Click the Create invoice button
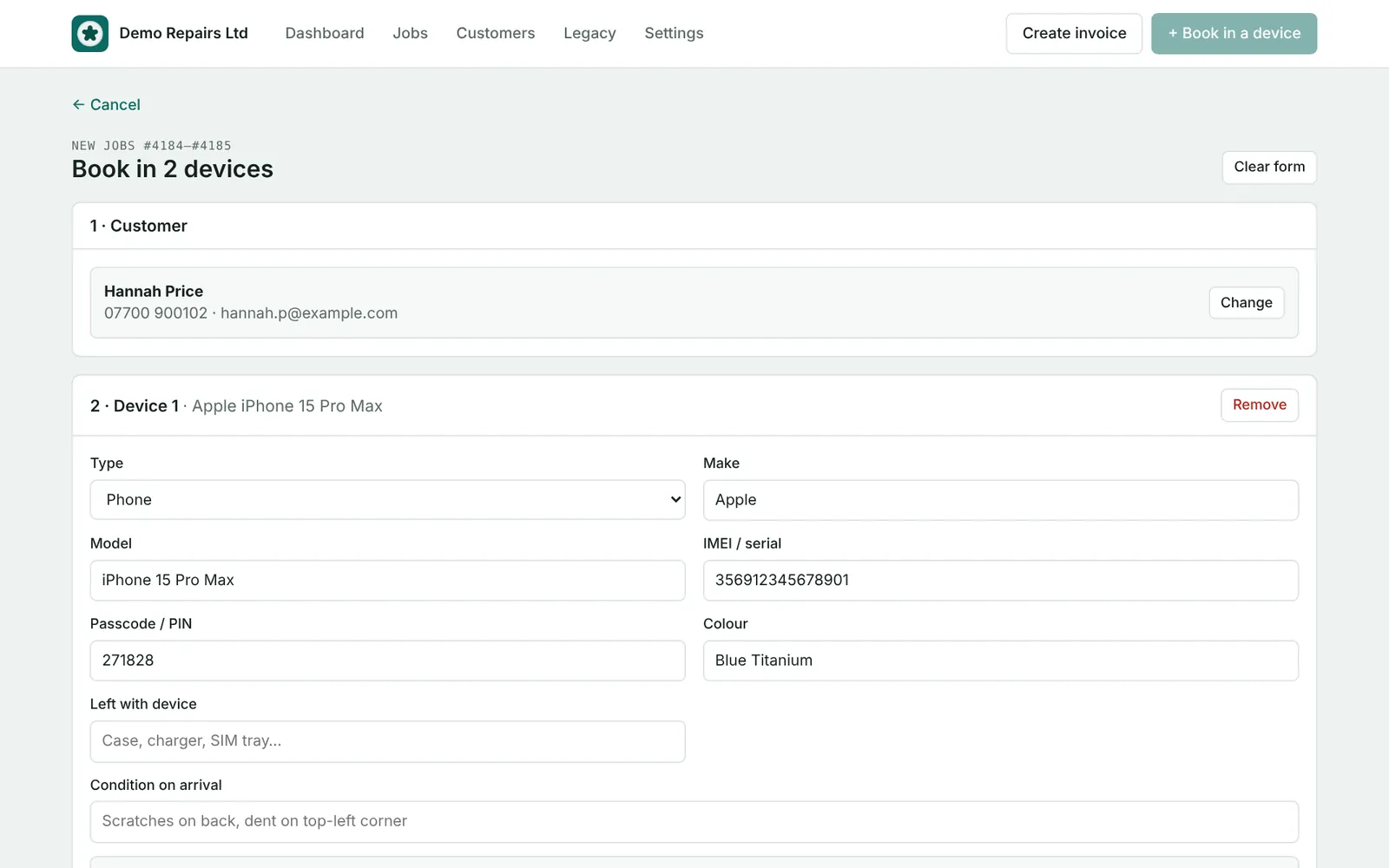 pos(1074,33)
